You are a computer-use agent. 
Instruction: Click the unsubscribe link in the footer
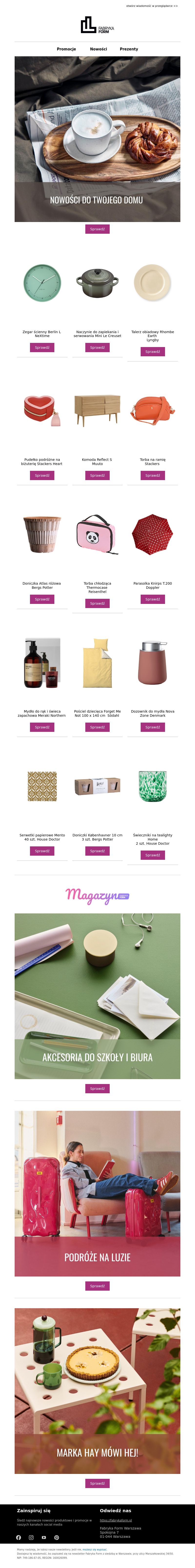[x=95, y=1550]
